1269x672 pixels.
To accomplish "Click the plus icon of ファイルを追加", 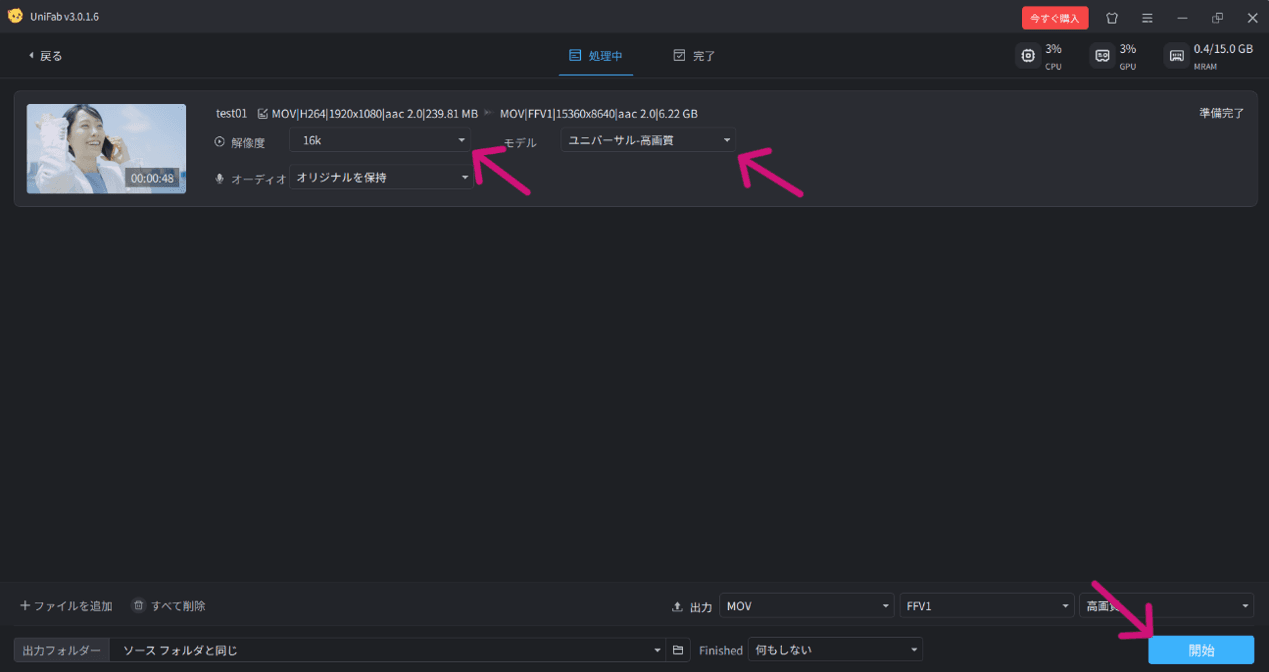I will click(25, 605).
